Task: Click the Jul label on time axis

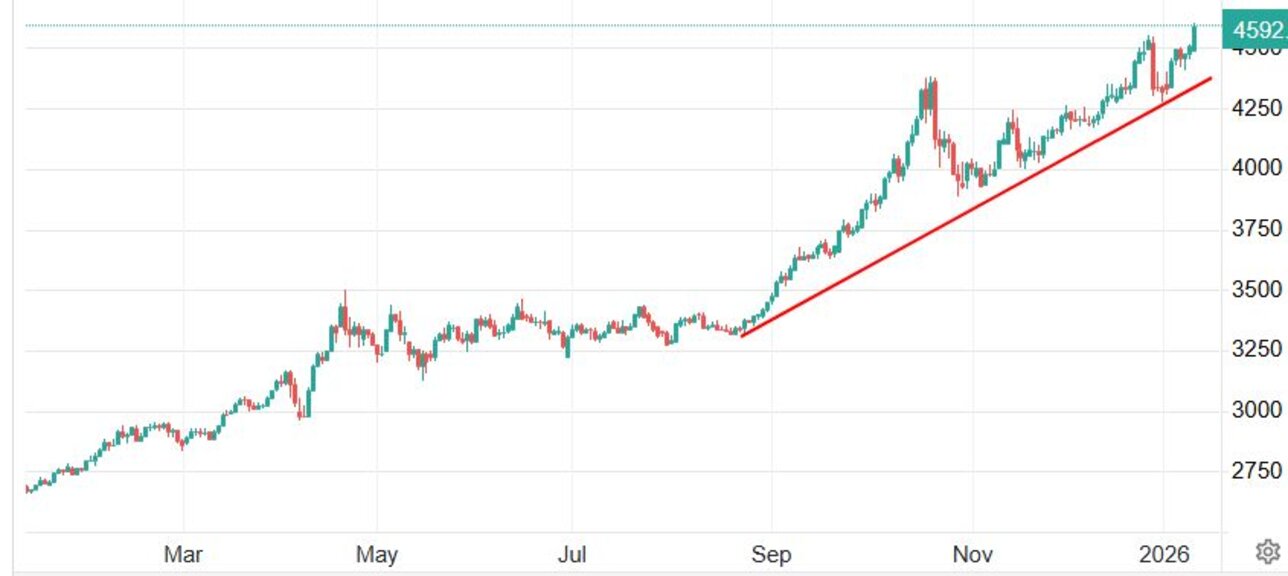Action: coord(571,553)
